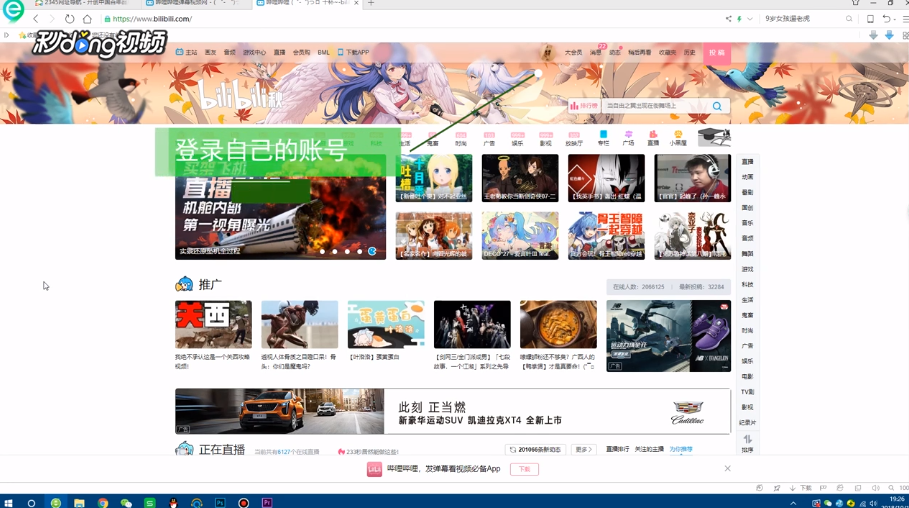
Task: Open 消息 with notification badge
Action: click(596, 52)
